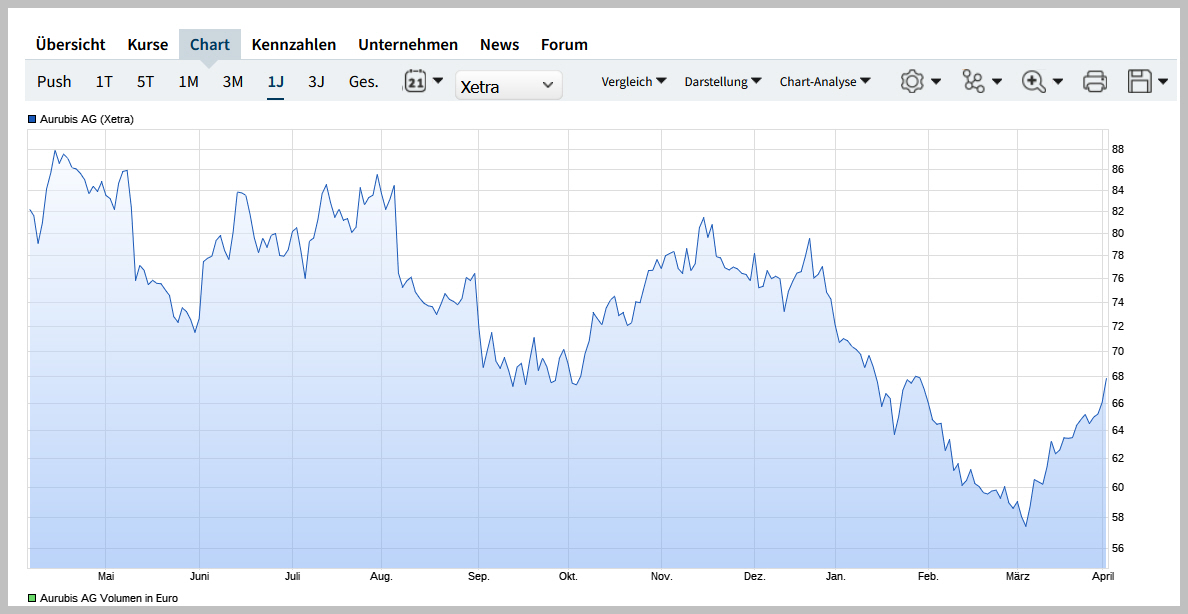The height and width of the screenshot is (614, 1188).
Task: Print the chart using printer icon
Action: click(x=1095, y=81)
